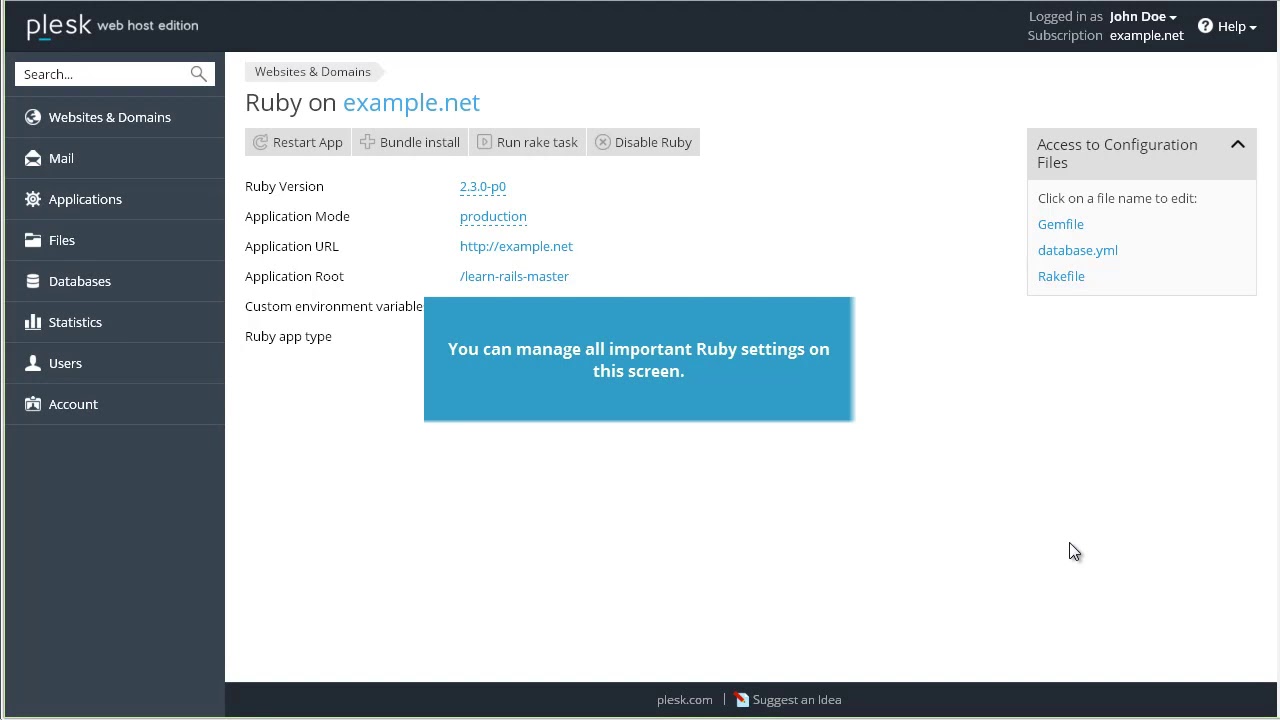The width and height of the screenshot is (1280, 720).
Task: Click the Restart App circular arrow icon
Action: [261, 142]
